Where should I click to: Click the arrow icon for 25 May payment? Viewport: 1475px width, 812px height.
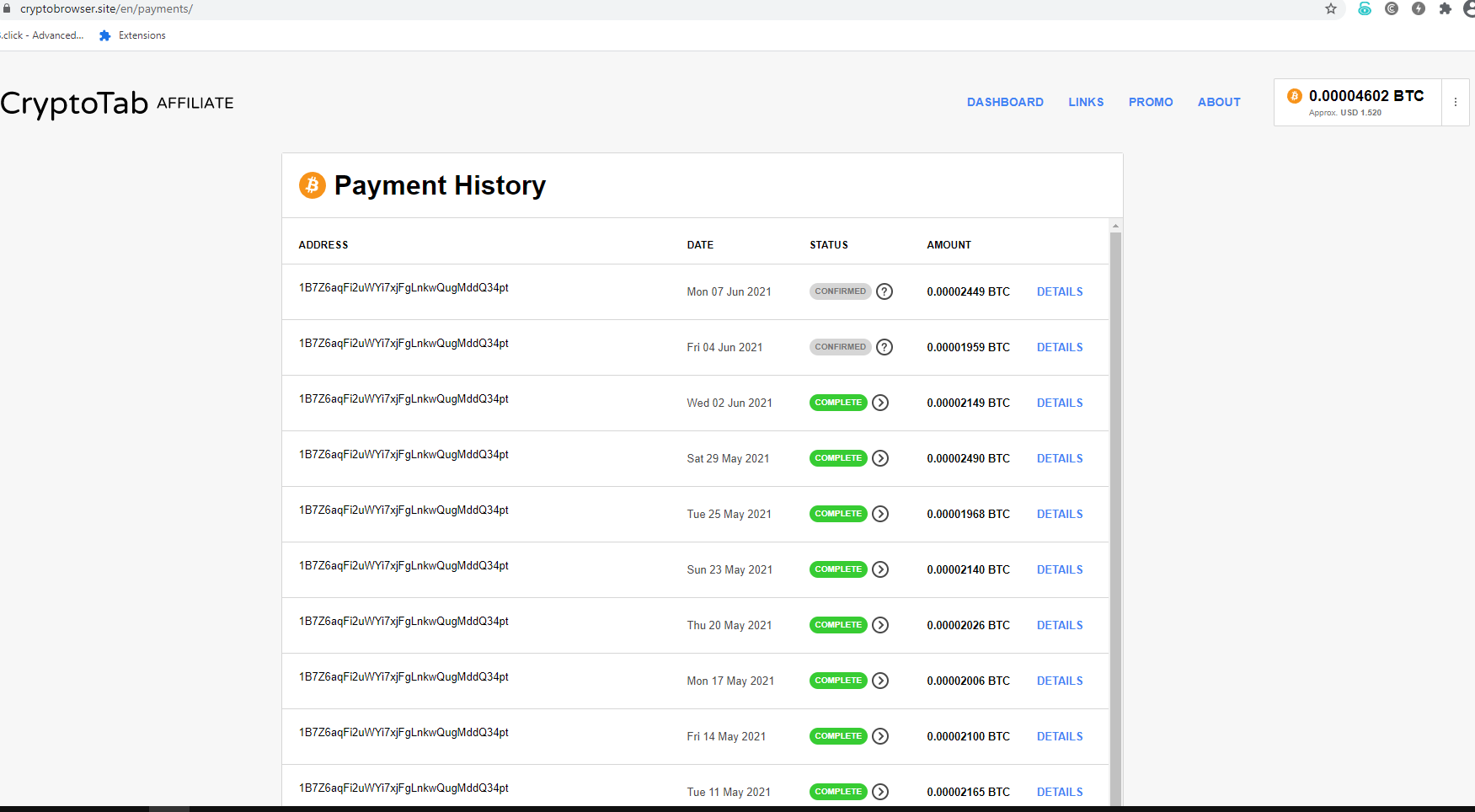coord(880,514)
